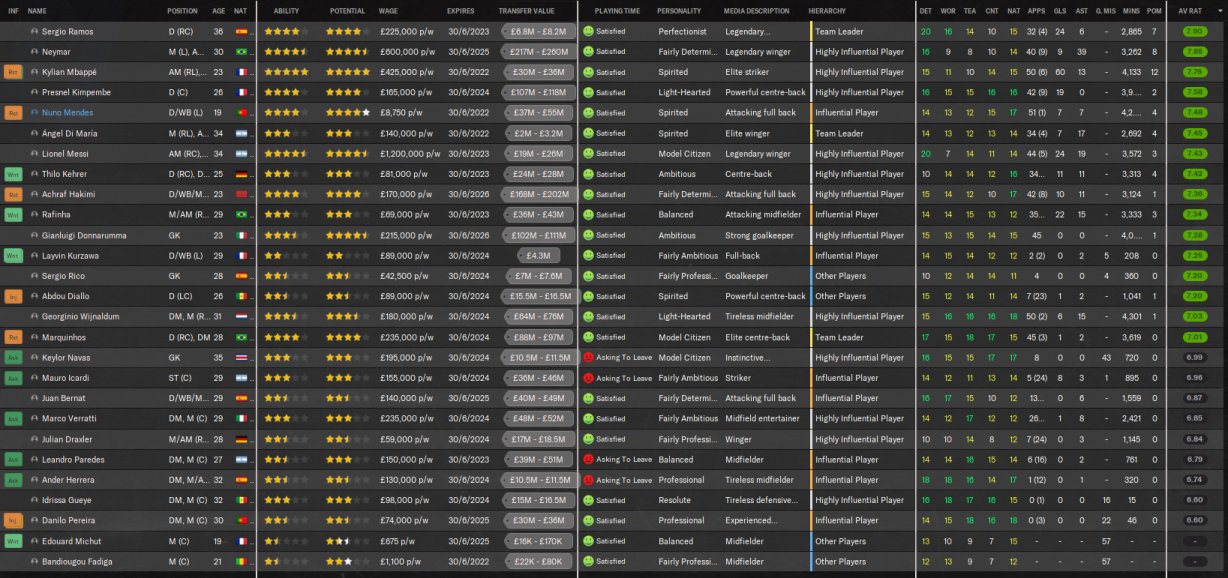The image size is (1228, 578).
Task: Click the player info icon left of Sergio Ramos
Action: 35,32
